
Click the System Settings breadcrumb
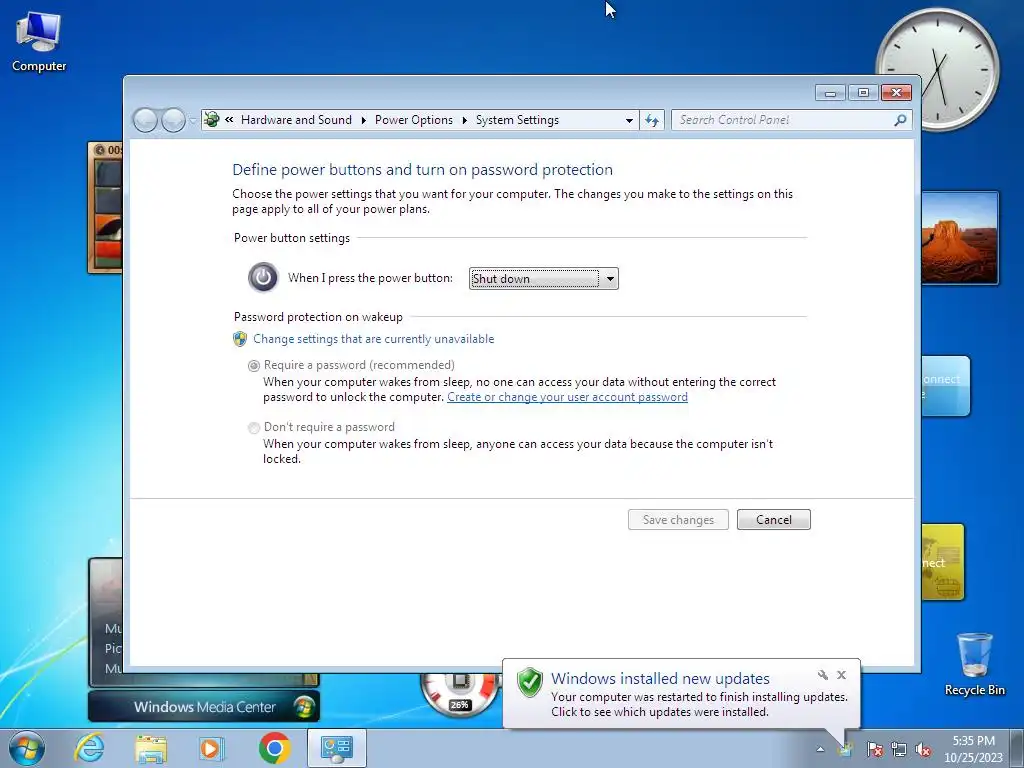click(x=517, y=120)
